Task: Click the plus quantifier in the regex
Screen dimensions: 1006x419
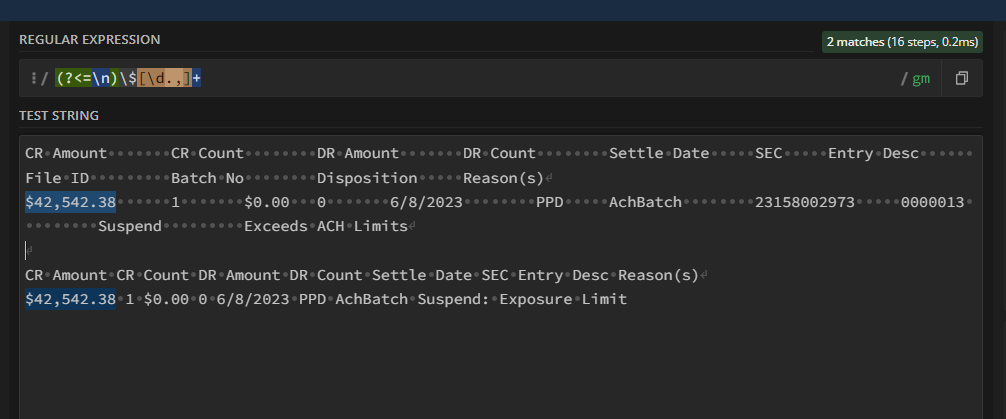Action: pyautogui.click(x=198, y=78)
